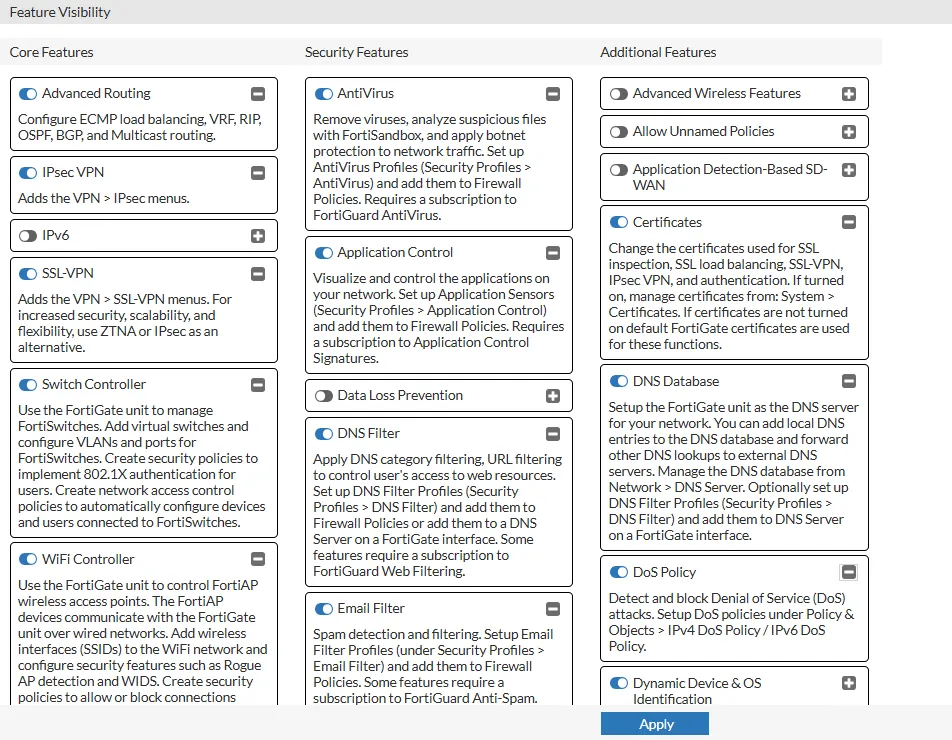Enable Advanced Wireless Features toggle
Image resolution: width=952 pixels, height=740 pixels.
point(619,94)
